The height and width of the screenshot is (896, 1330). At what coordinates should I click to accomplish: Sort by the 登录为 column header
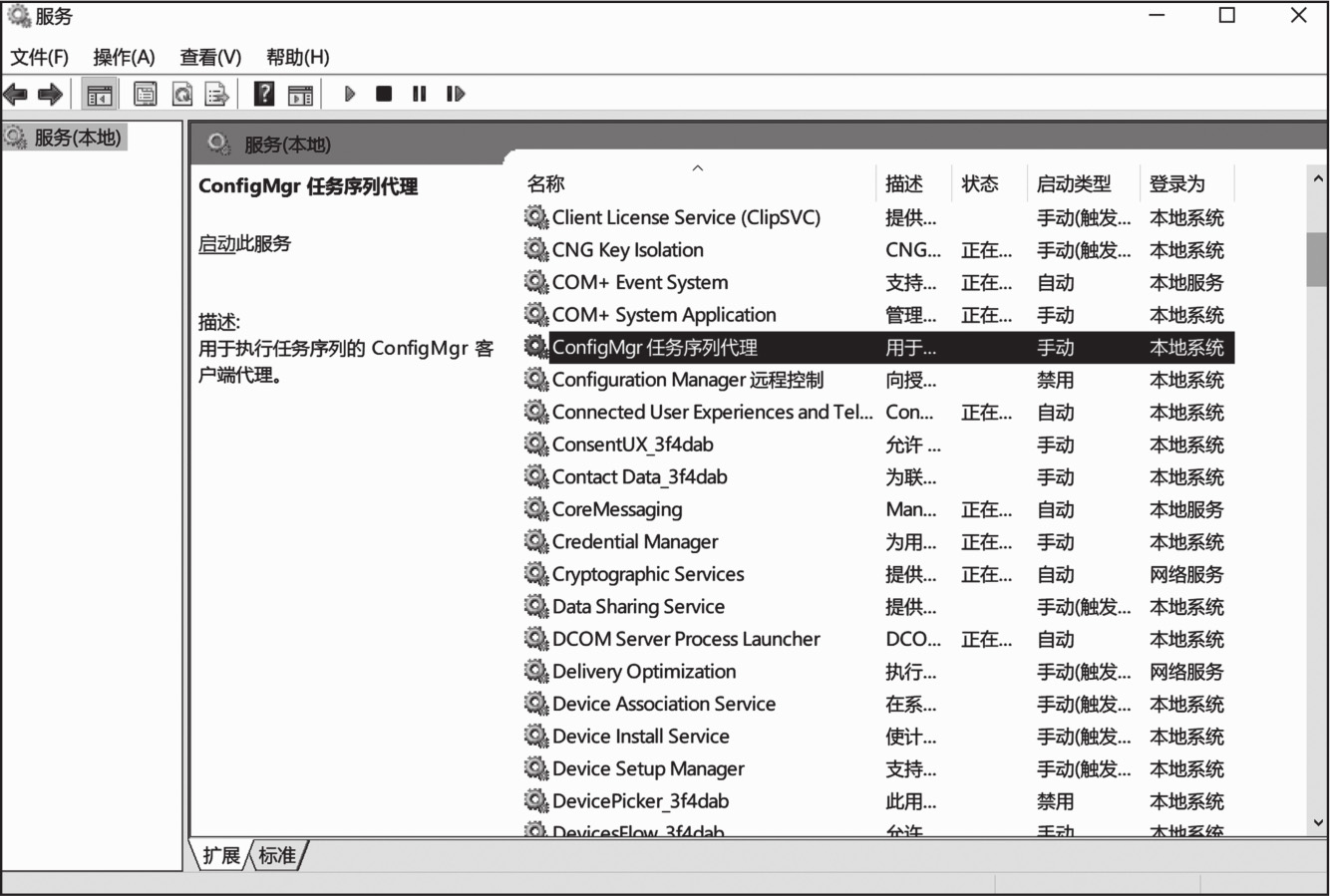[x=1188, y=183]
